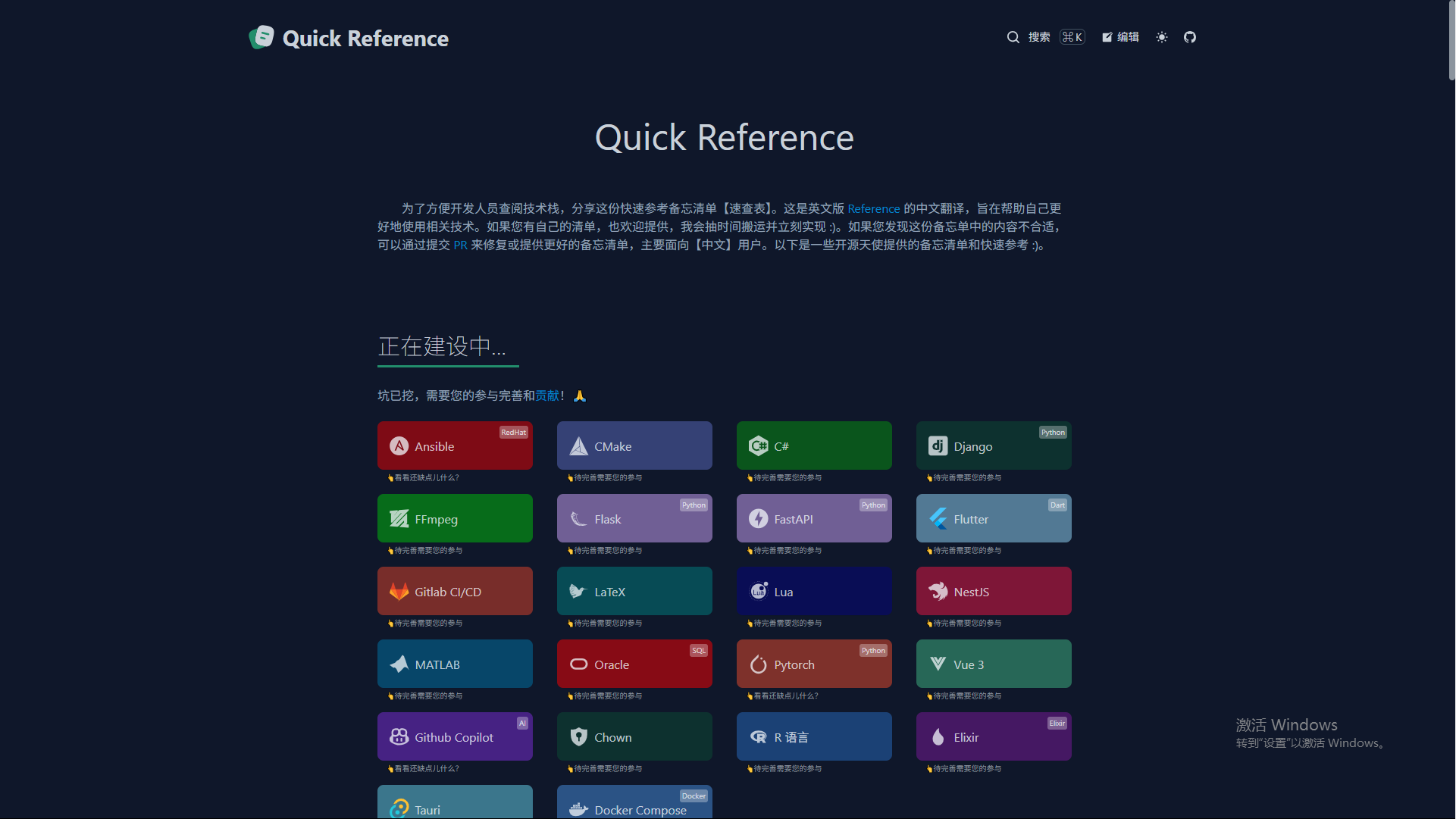
Task: Click the ⌘K search shortcut box
Action: pos(1072,37)
